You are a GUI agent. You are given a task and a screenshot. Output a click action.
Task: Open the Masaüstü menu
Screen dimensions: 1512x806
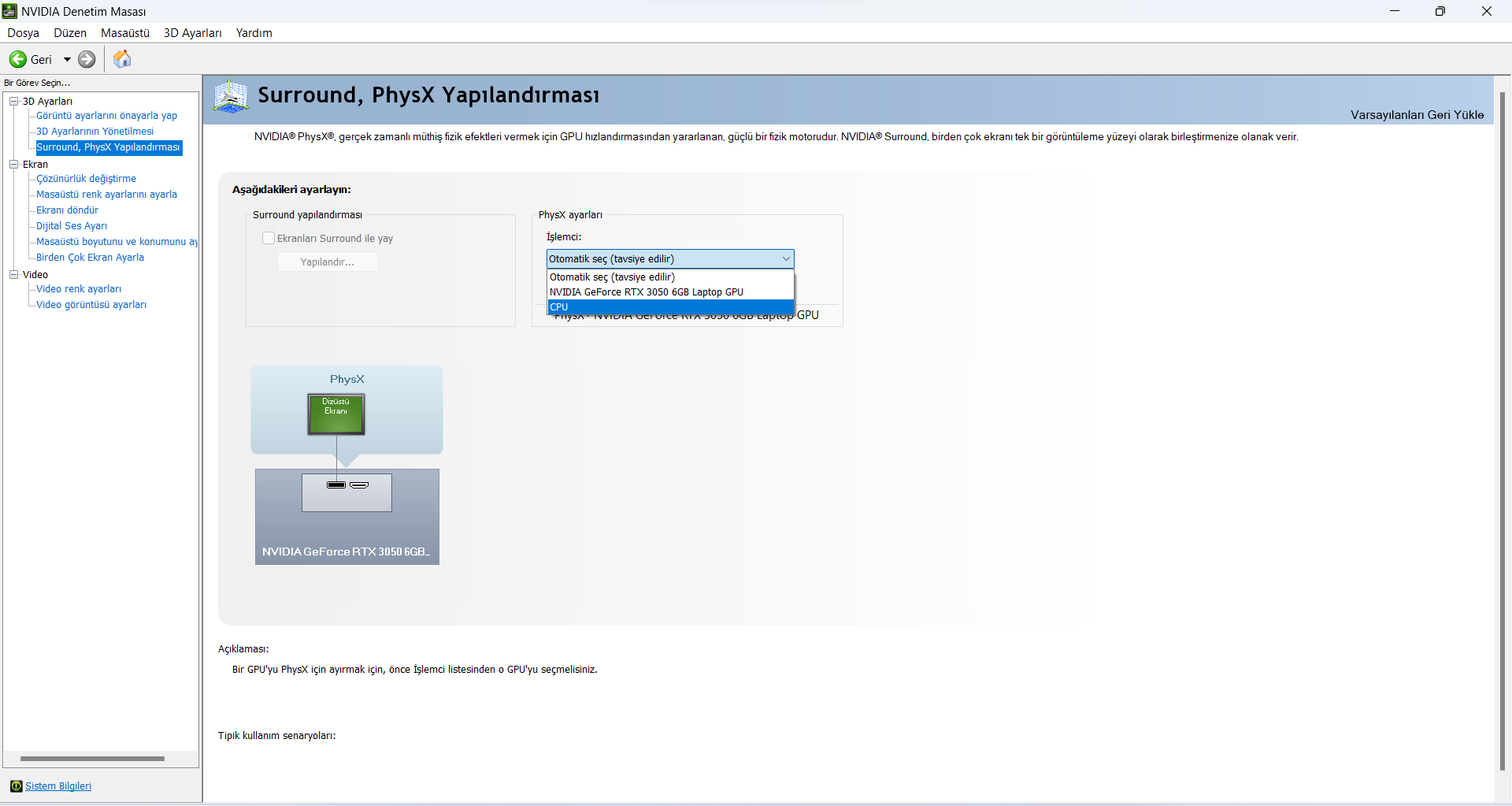tap(125, 33)
